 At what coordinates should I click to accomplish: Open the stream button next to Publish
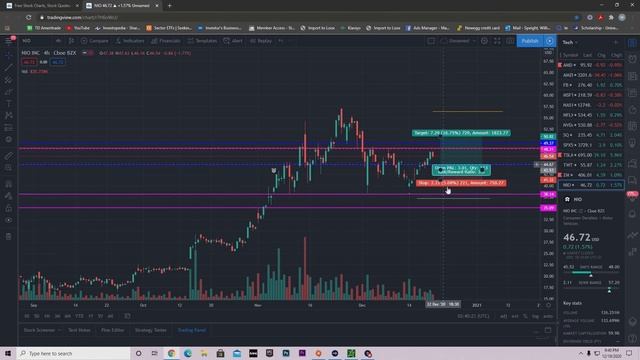(550, 41)
